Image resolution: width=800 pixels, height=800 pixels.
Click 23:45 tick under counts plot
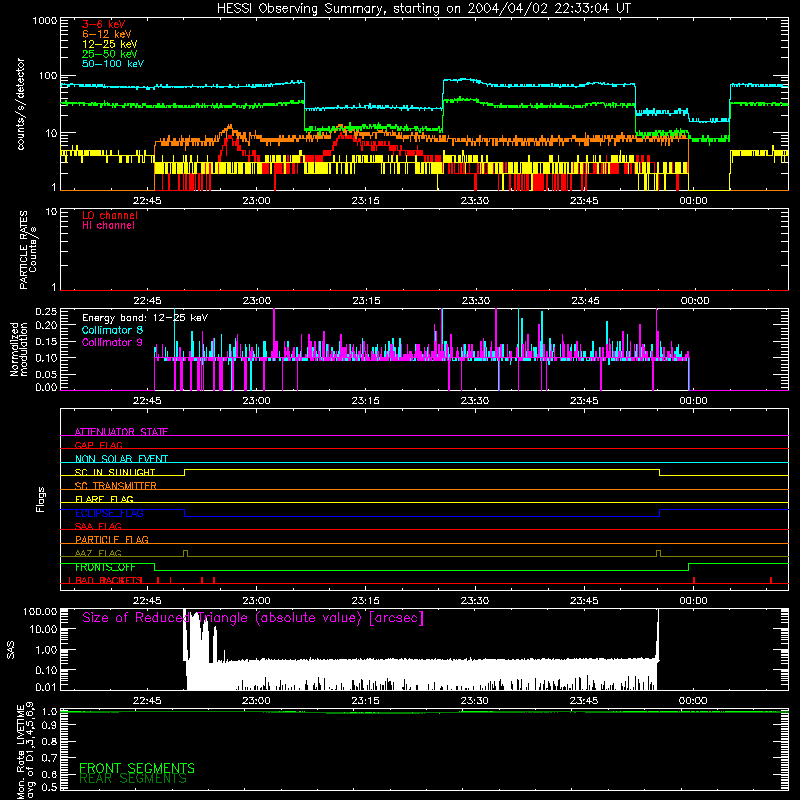tap(584, 201)
